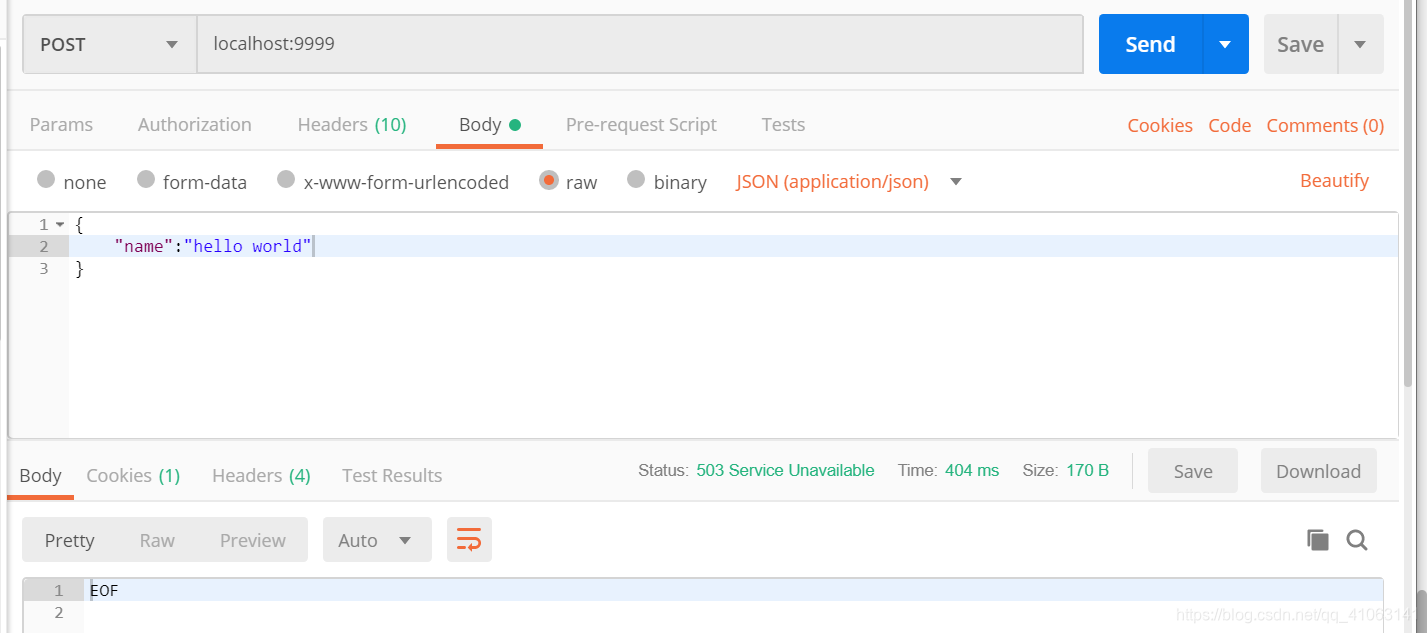Open the Pre-request Script tab
1427x633 pixels.
click(x=641, y=125)
